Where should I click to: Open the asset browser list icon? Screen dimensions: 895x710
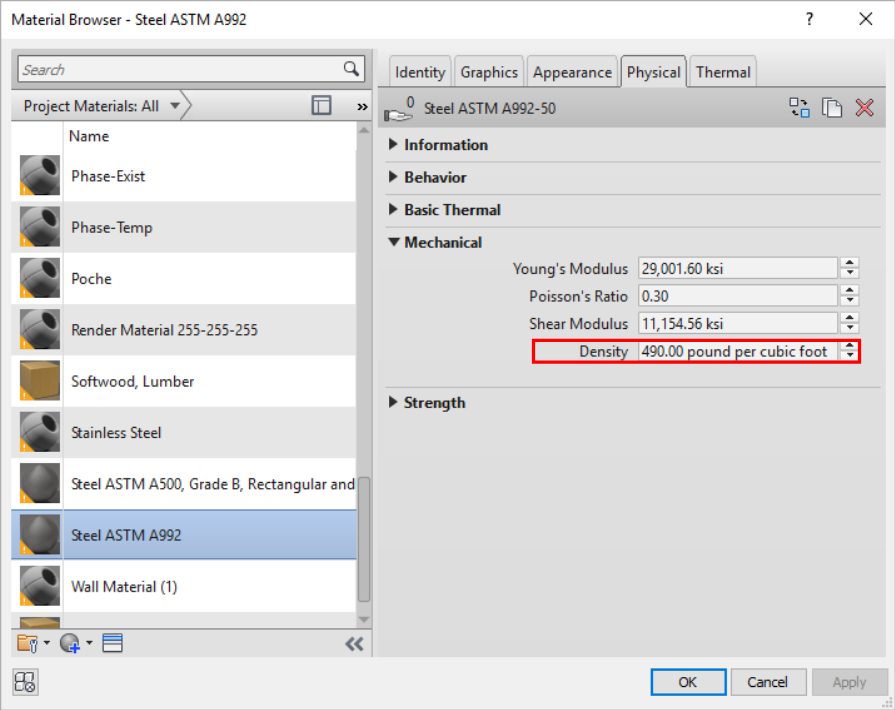[112, 643]
